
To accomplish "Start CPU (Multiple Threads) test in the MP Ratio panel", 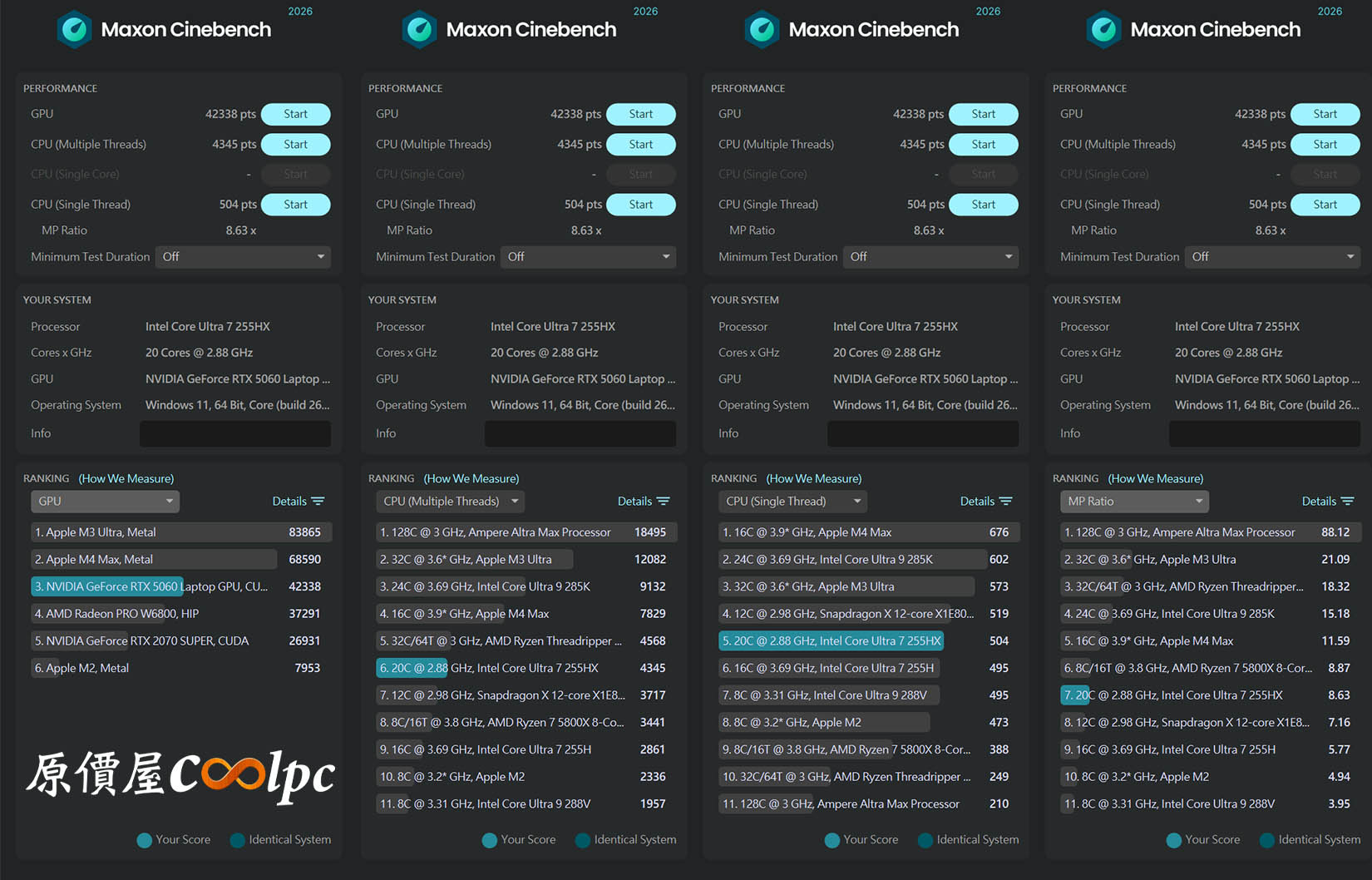I will coord(1325,145).
